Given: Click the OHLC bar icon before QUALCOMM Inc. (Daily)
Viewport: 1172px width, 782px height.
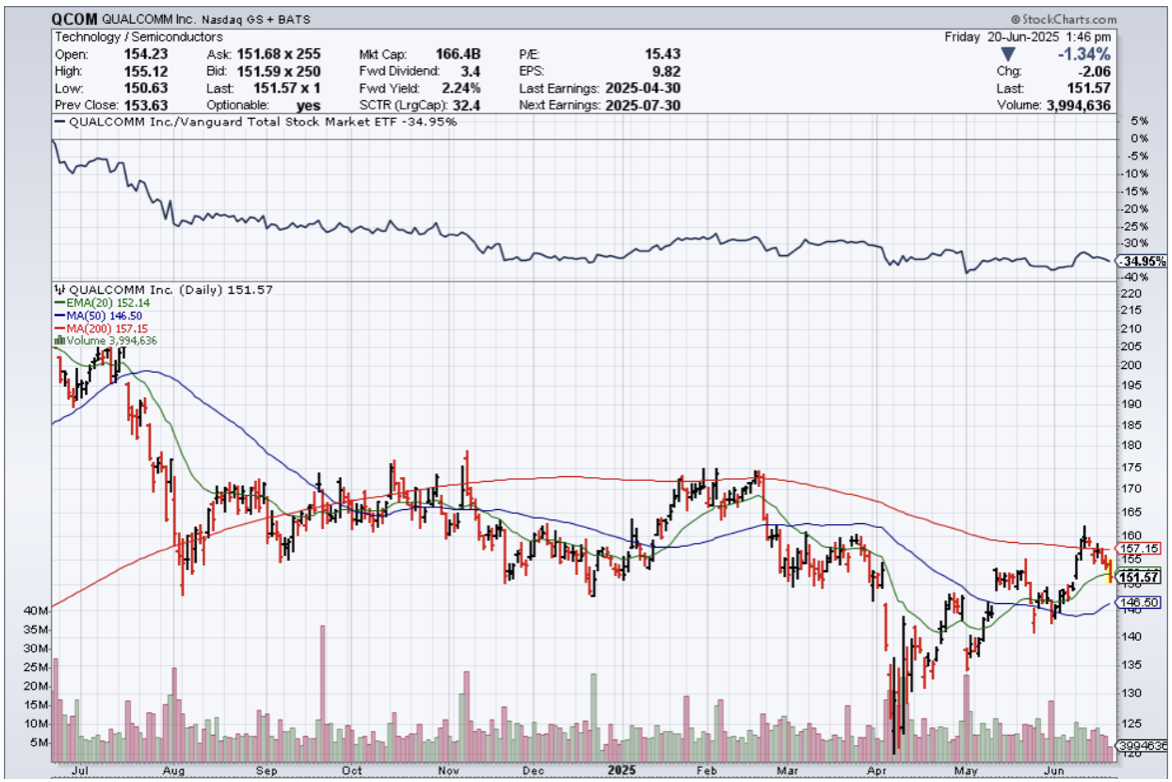Looking at the screenshot, I should 57,290.
